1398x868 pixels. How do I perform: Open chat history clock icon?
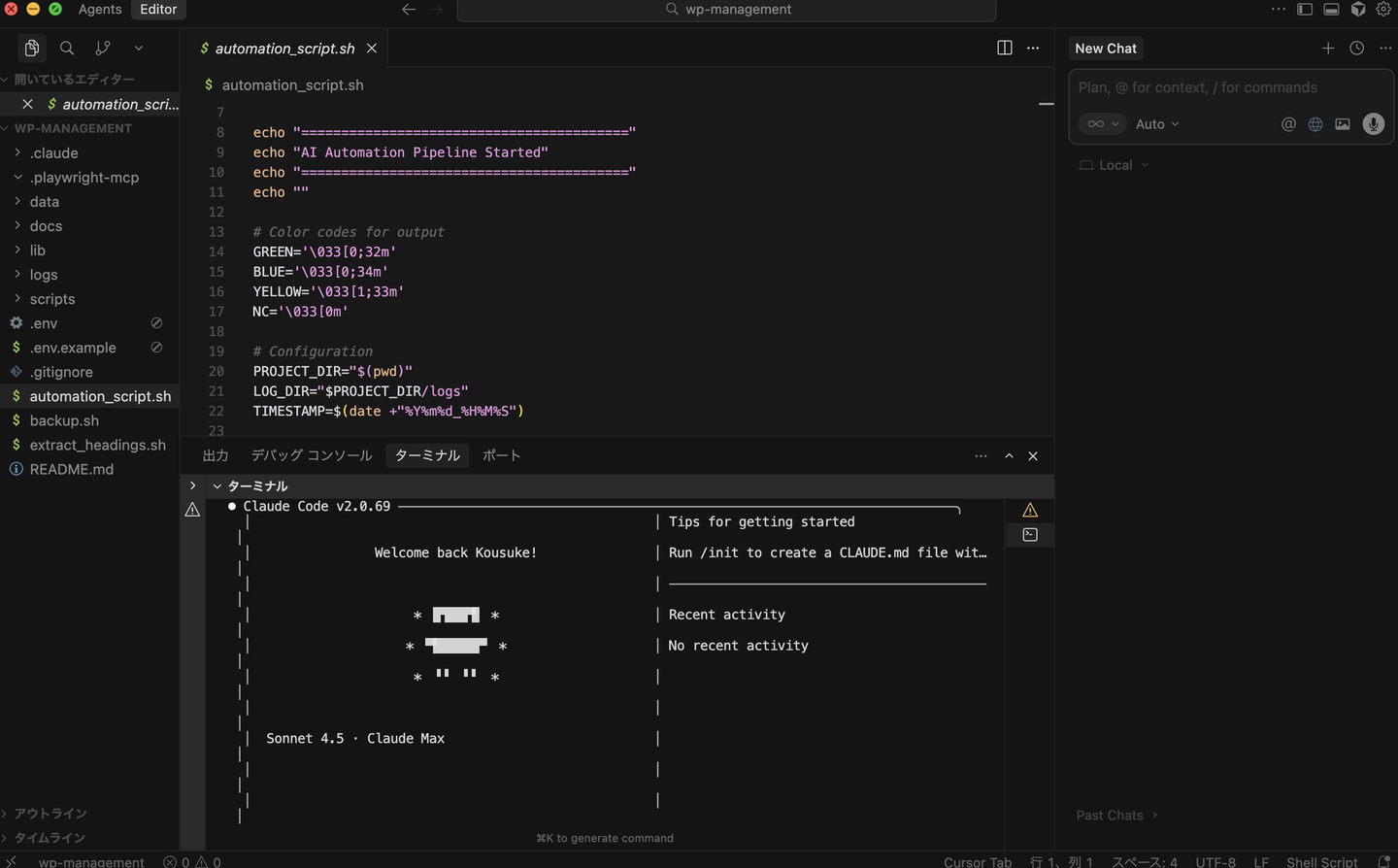pos(1357,48)
